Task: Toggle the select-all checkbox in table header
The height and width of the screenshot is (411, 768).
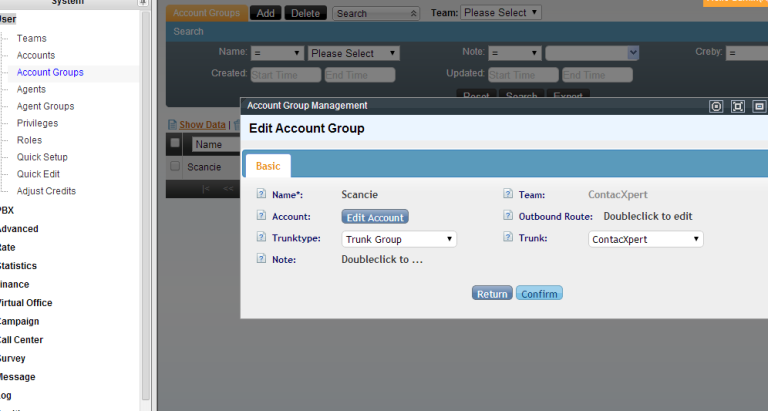Action: [x=175, y=144]
